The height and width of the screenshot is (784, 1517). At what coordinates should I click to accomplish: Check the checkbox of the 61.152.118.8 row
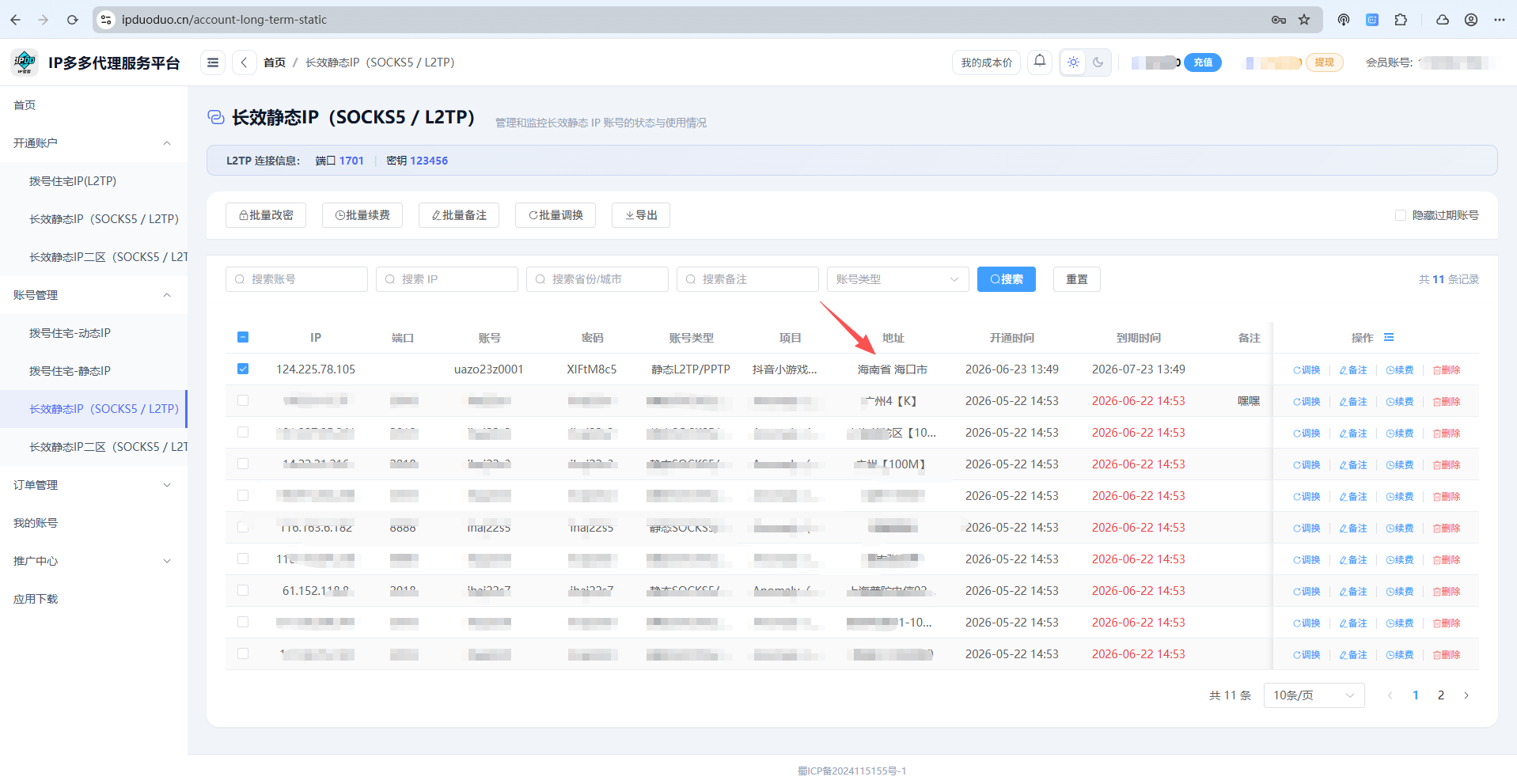coord(243,590)
